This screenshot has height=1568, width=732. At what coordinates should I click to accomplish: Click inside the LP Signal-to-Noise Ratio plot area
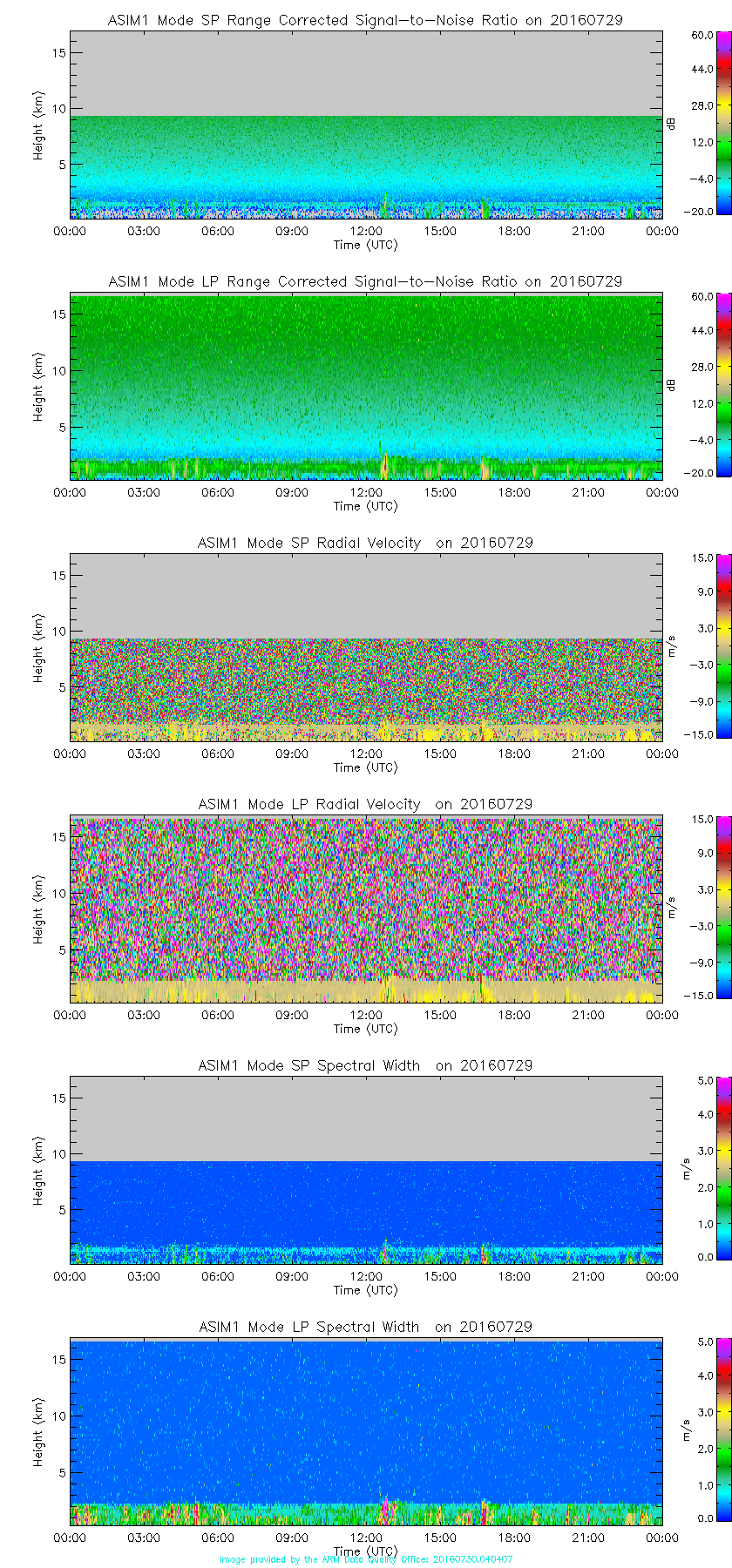[x=366, y=383]
